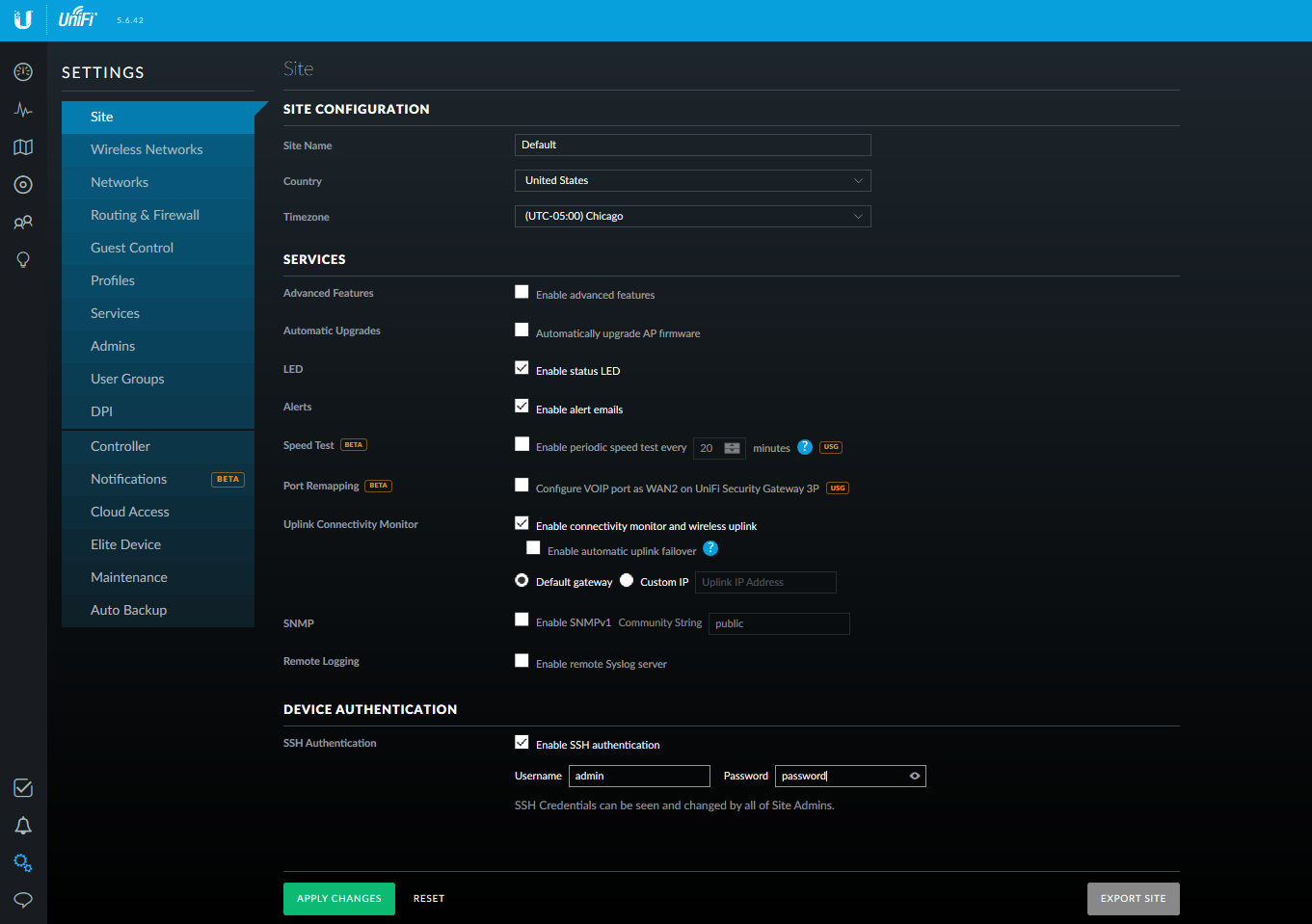Viewport: 1312px width, 924px height.
Task: Go to Wireless Networks settings
Action: coord(147,149)
